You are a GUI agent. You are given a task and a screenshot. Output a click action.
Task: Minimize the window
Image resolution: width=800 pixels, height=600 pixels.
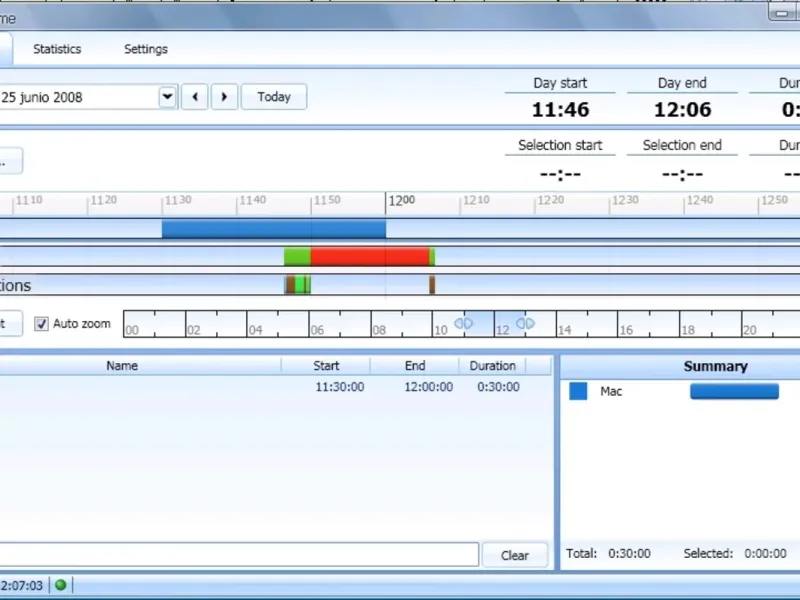pos(781,14)
